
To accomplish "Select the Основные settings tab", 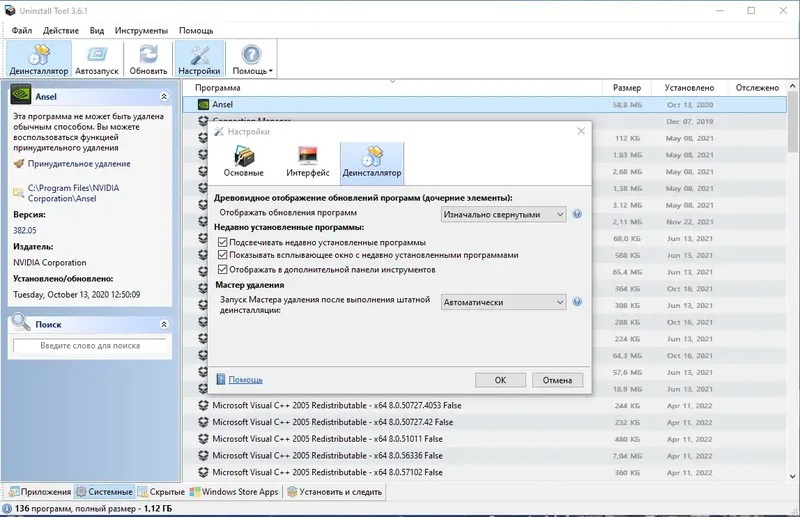I will [243, 162].
